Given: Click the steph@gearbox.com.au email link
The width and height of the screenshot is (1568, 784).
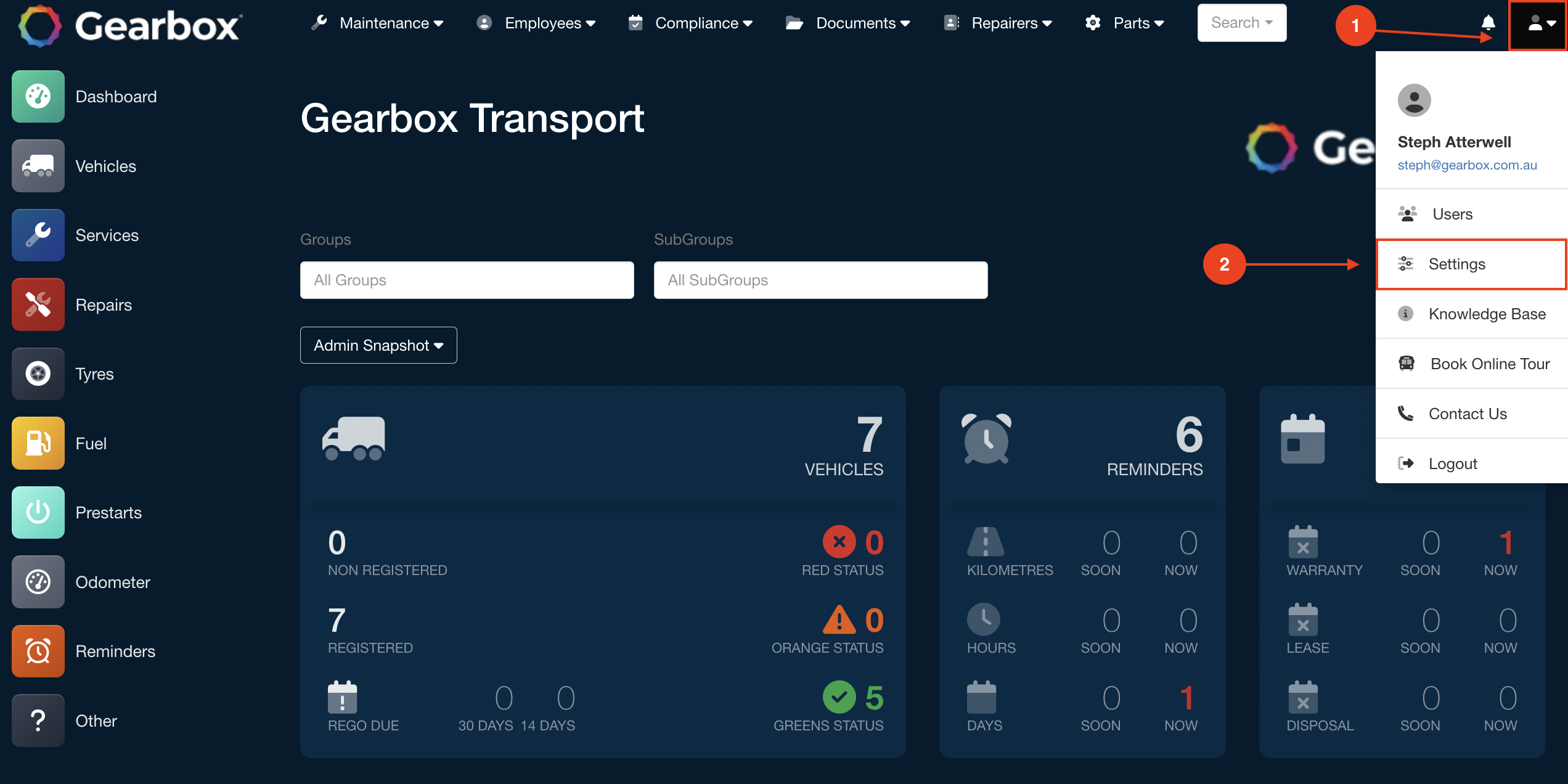Looking at the screenshot, I should pos(1467,165).
